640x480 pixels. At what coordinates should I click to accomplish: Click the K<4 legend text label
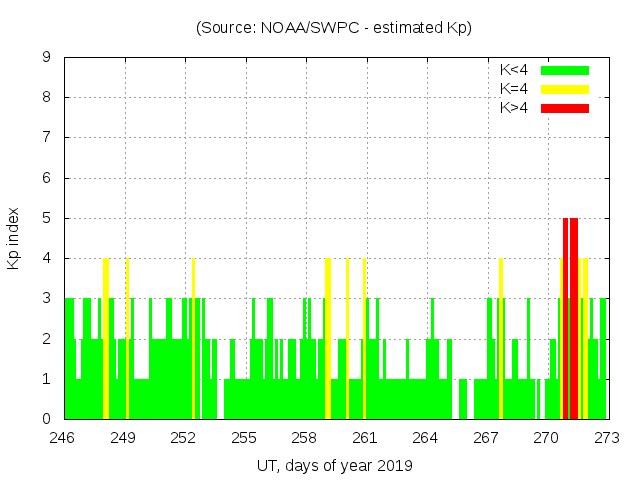click(514, 70)
